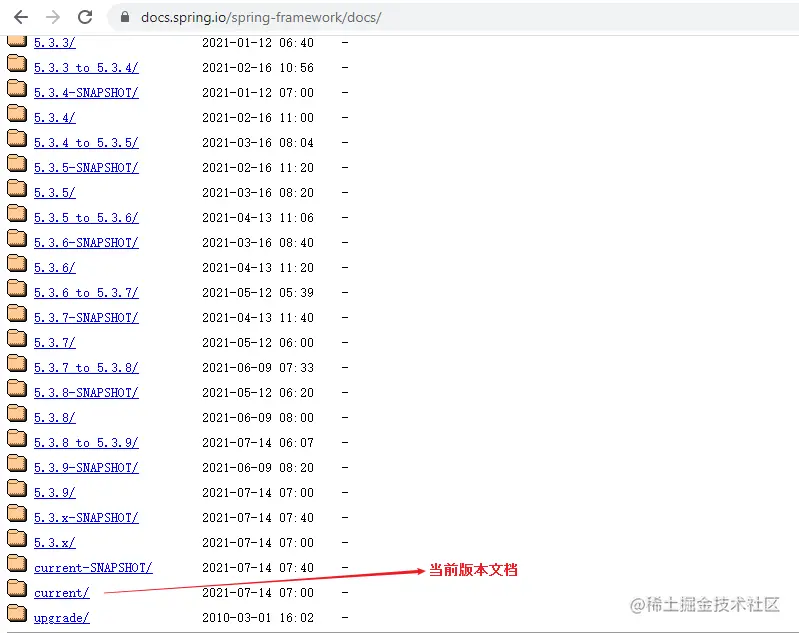Open the 5.3.x/ docs link
799x633 pixels.
click(x=55, y=542)
